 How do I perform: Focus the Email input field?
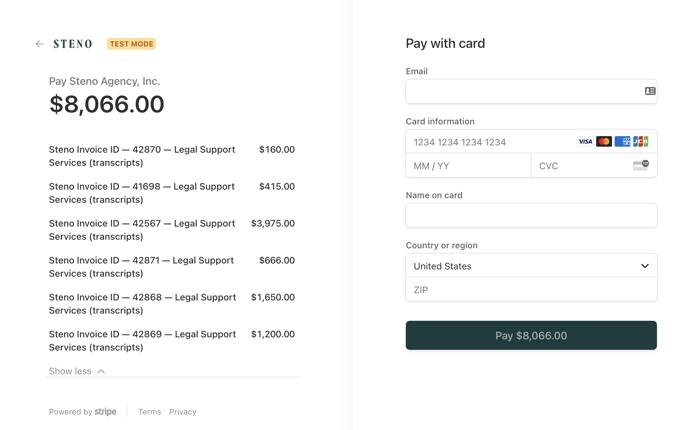[x=531, y=91]
